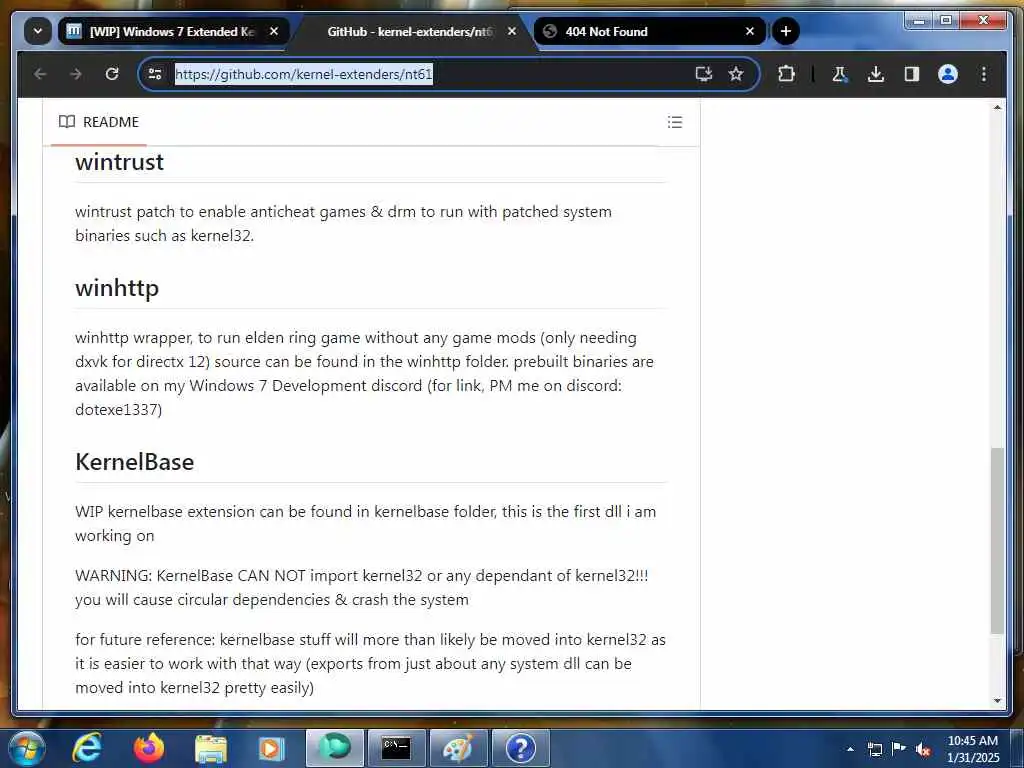Switch to the GitHub kernel-extenders tab
Image resolution: width=1024 pixels, height=768 pixels.
tap(410, 31)
